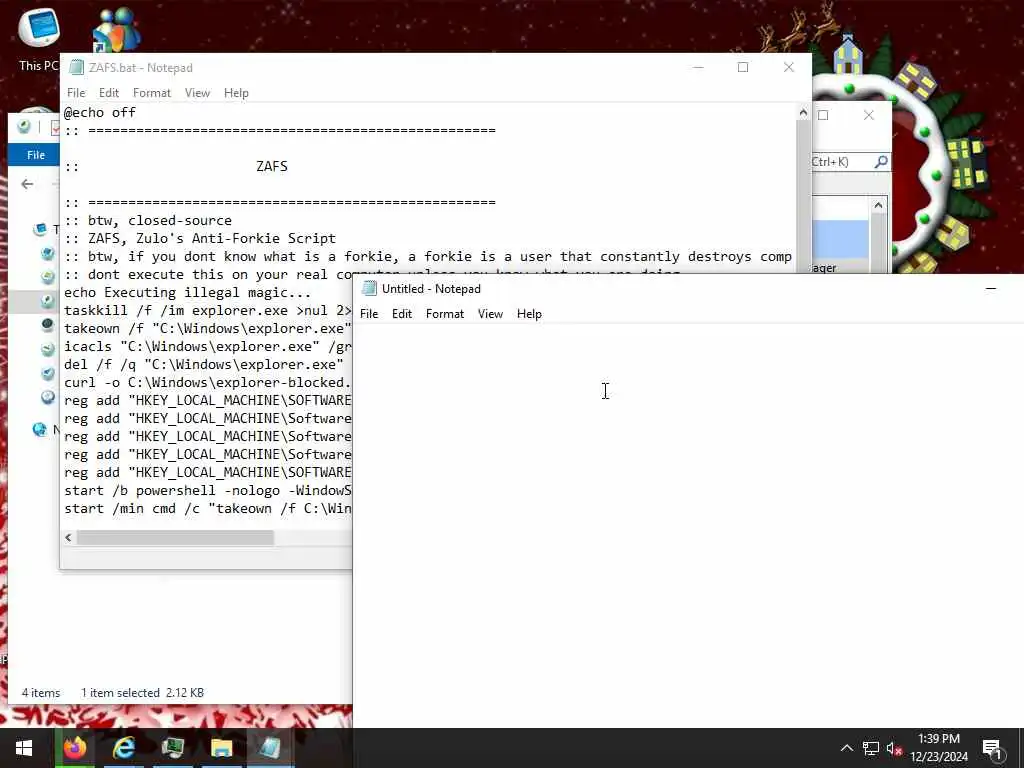Click the '@echo off' line in ZAFS.bat
Image resolution: width=1024 pixels, height=768 pixels.
point(100,112)
